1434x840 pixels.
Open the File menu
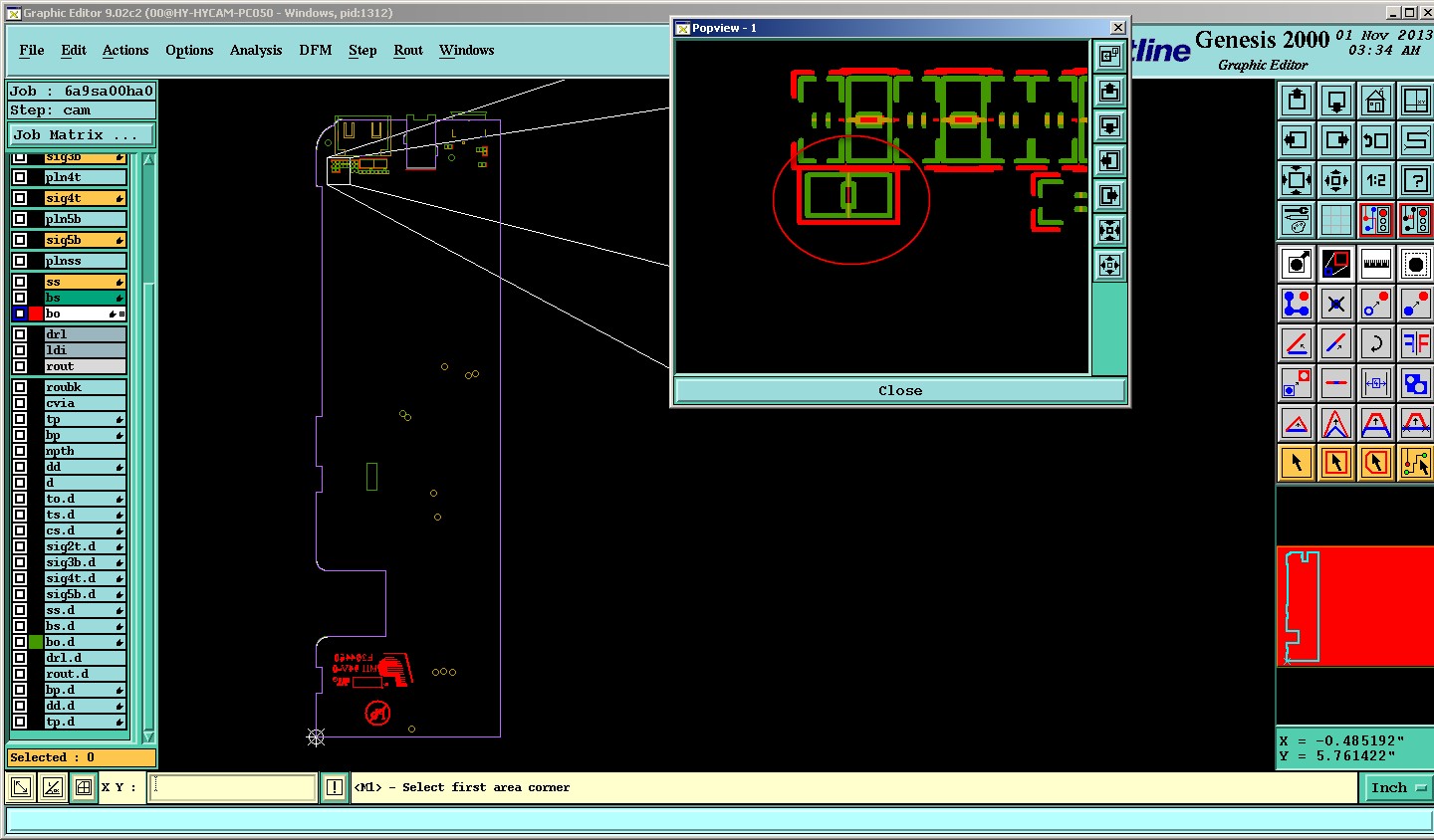32,50
